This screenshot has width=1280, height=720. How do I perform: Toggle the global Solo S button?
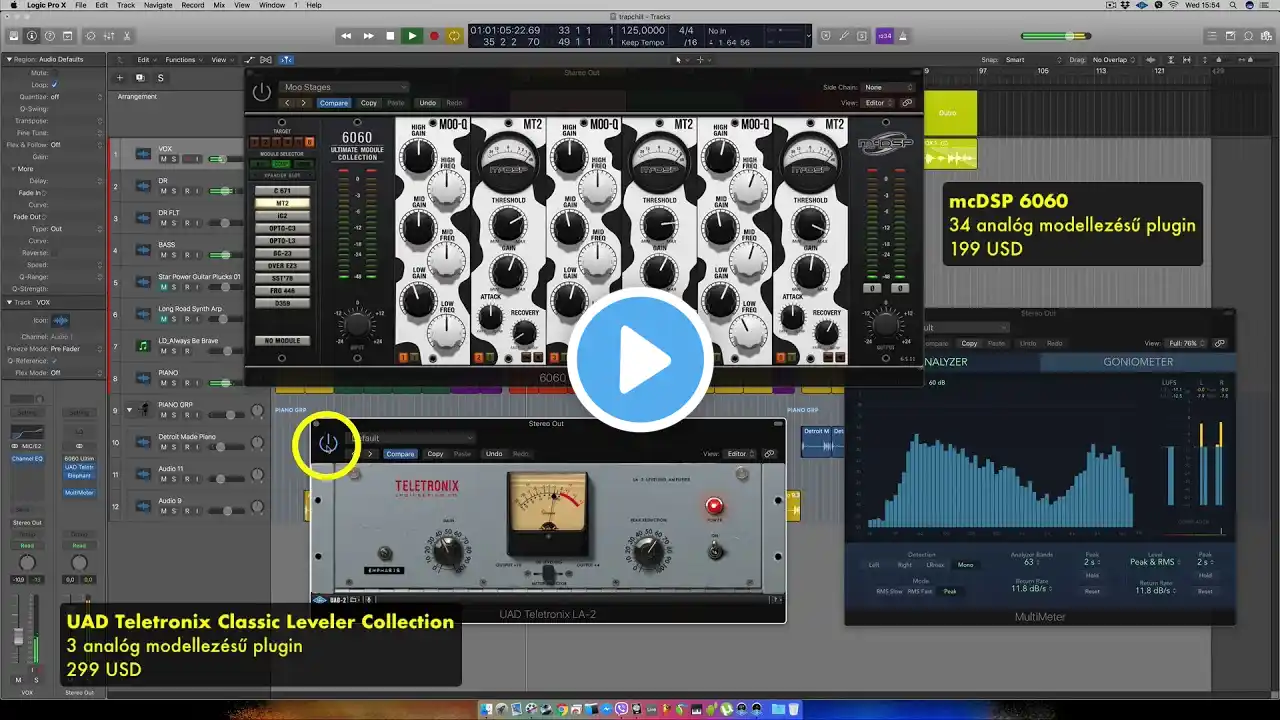coord(160,78)
